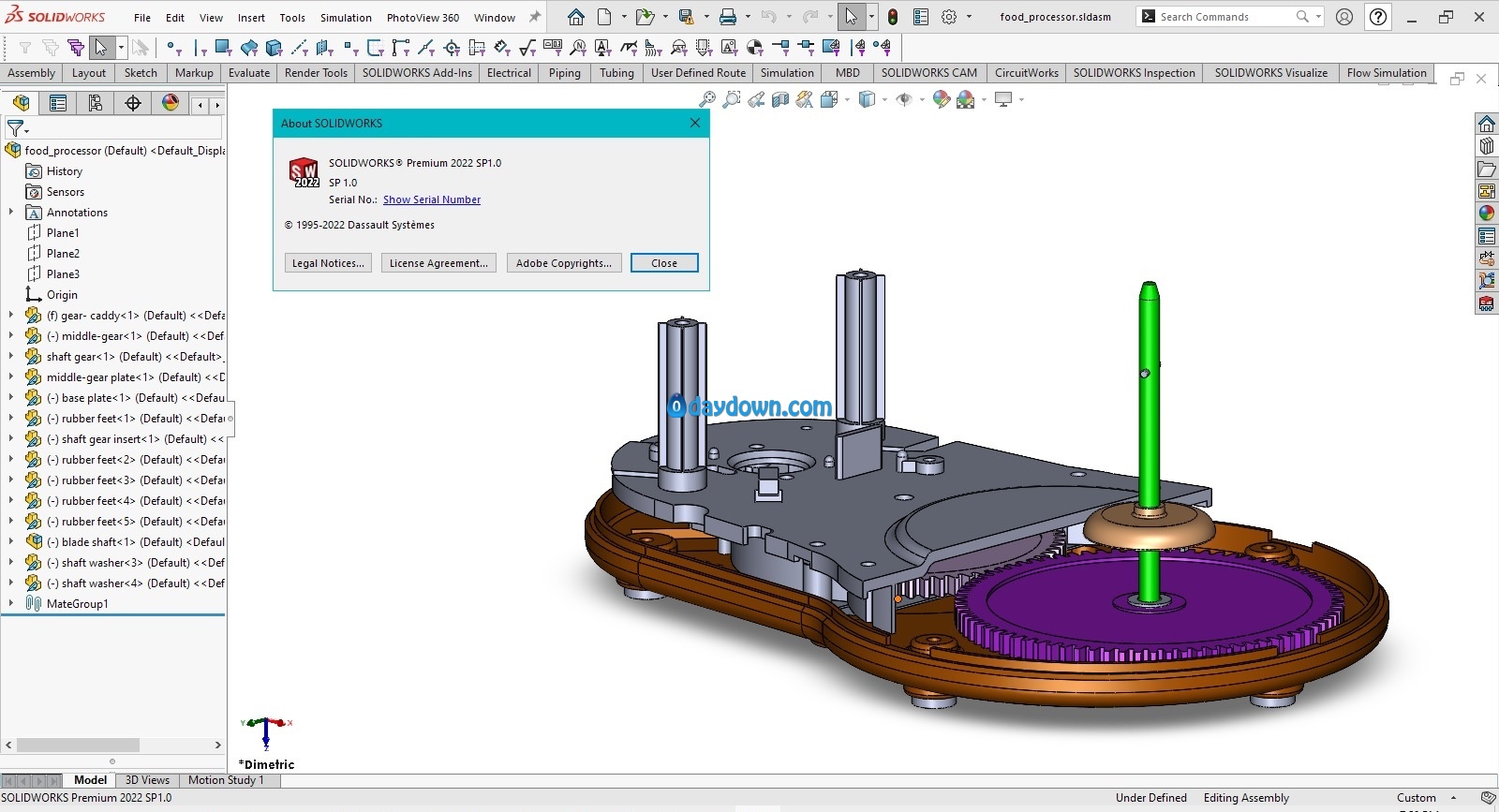Open the Search Commands dropdown arrow
Image resolution: width=1499 pixels, height=812 pixels.
1318,17
